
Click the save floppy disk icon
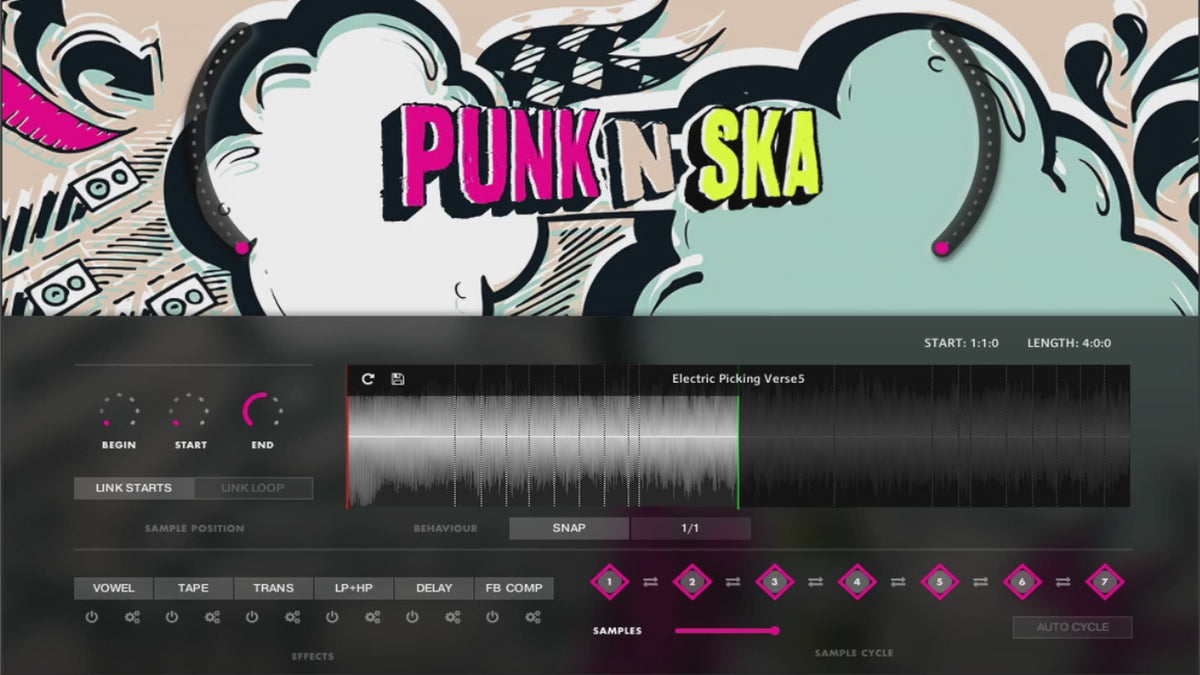click(397, 379)
